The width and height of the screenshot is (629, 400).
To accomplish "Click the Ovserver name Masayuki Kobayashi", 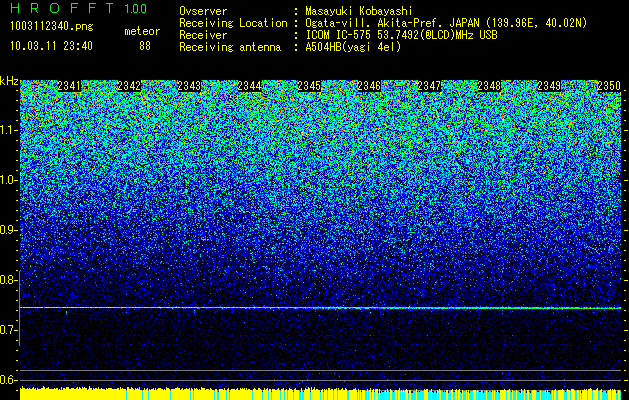I will coord(359,11).
